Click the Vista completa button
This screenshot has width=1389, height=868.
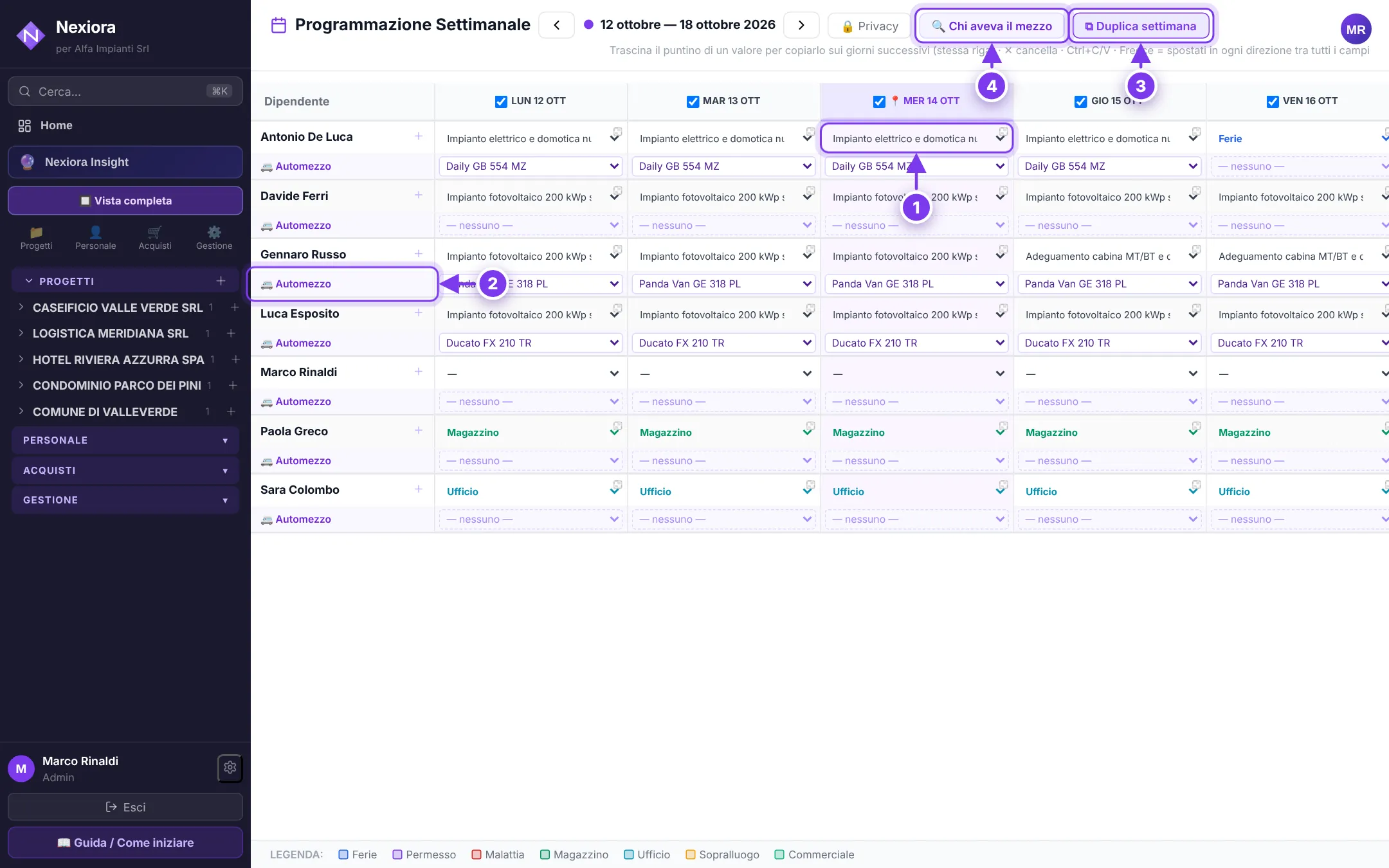(125, 201)
